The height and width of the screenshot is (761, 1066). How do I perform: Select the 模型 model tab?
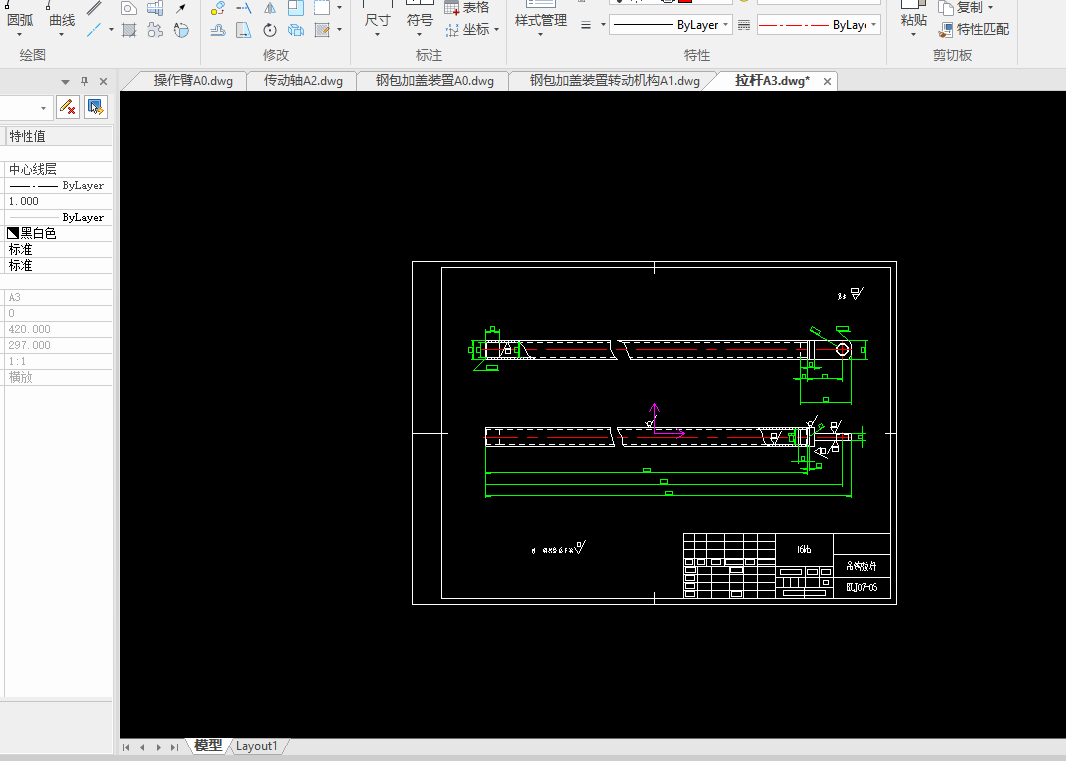tap(208, 746)
